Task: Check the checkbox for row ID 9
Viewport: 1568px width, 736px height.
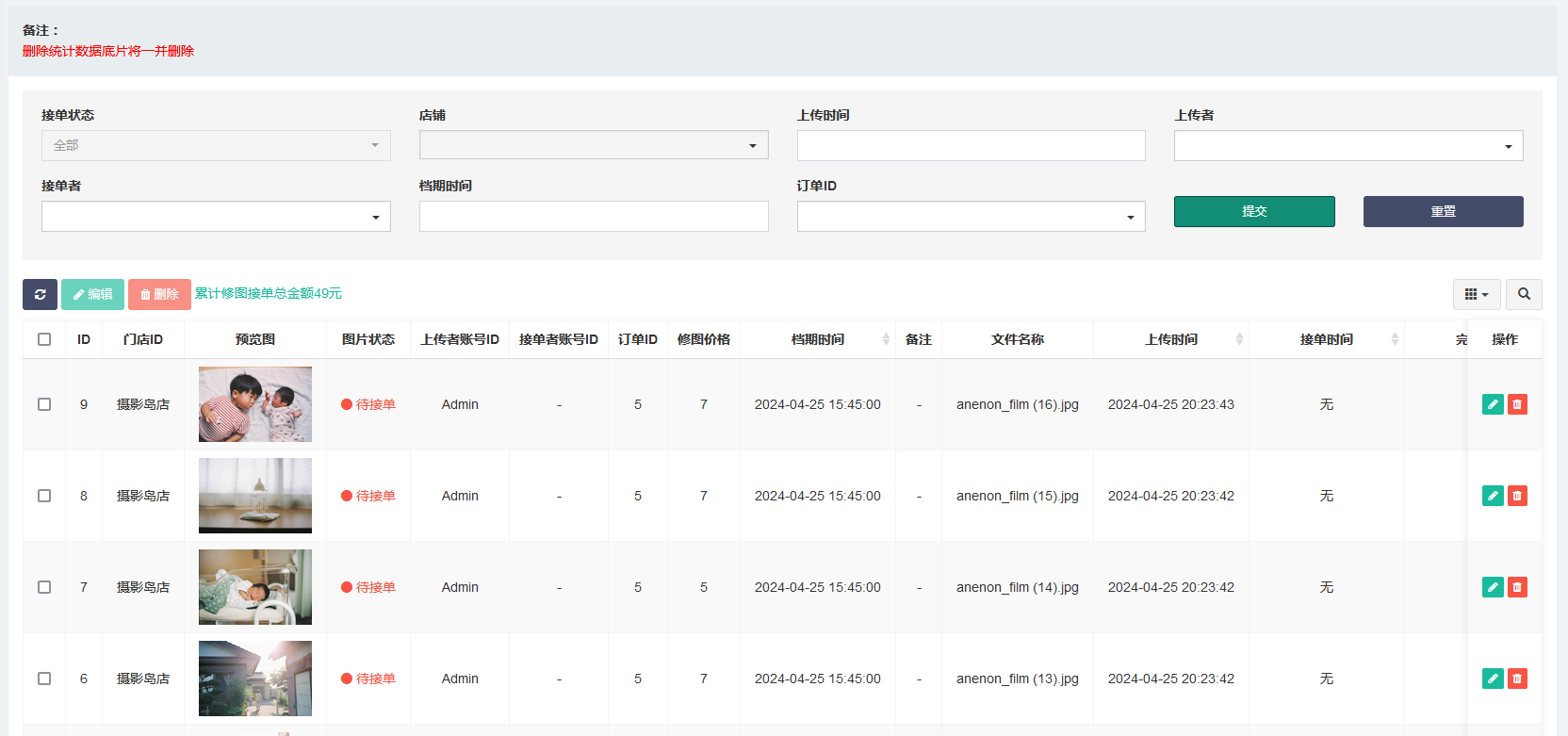Action: click(44, 404)
